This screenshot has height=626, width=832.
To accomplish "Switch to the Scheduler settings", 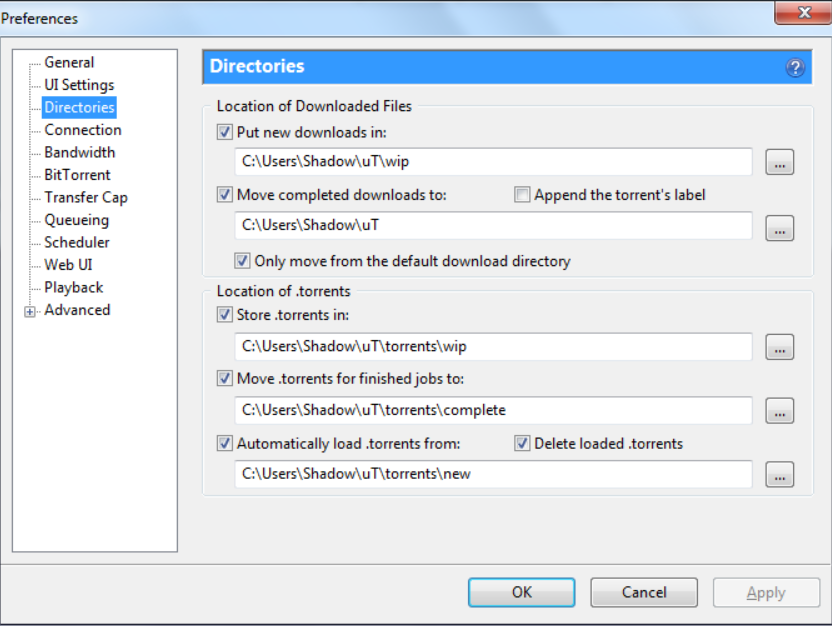I will [76, 242].
